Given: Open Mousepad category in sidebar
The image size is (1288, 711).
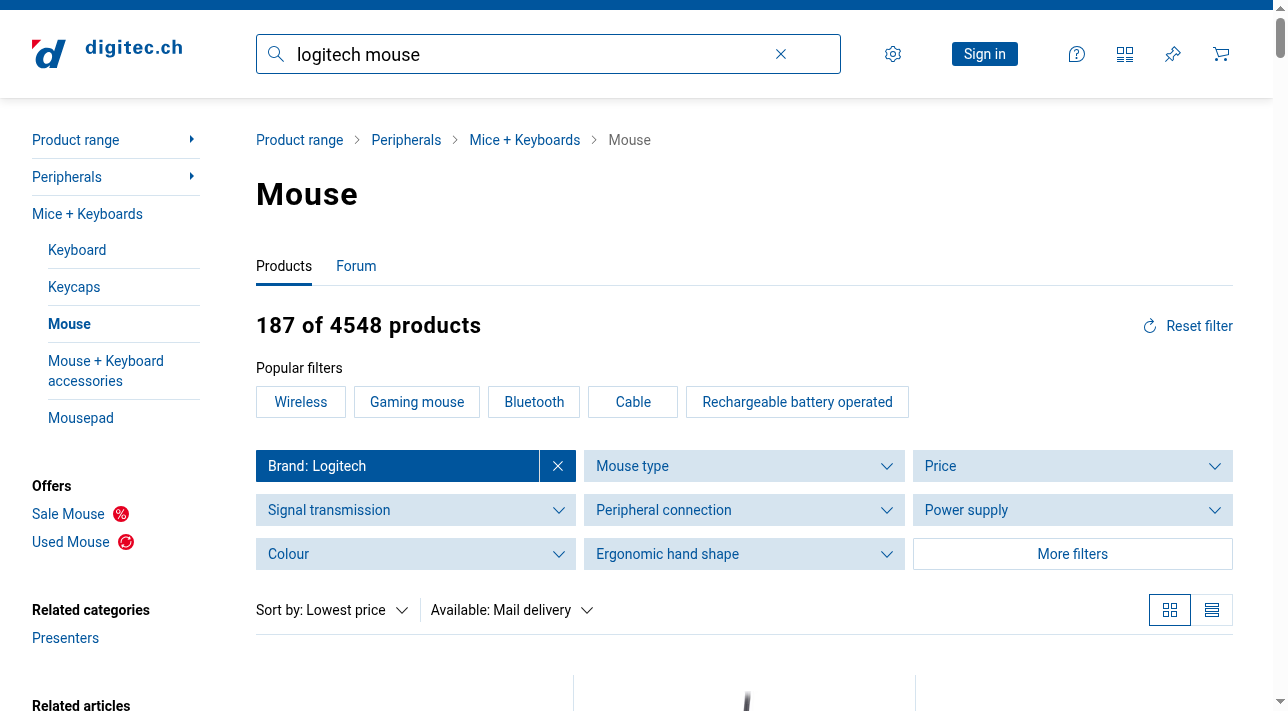Looking at the screenshot, I should coord(81,418).
